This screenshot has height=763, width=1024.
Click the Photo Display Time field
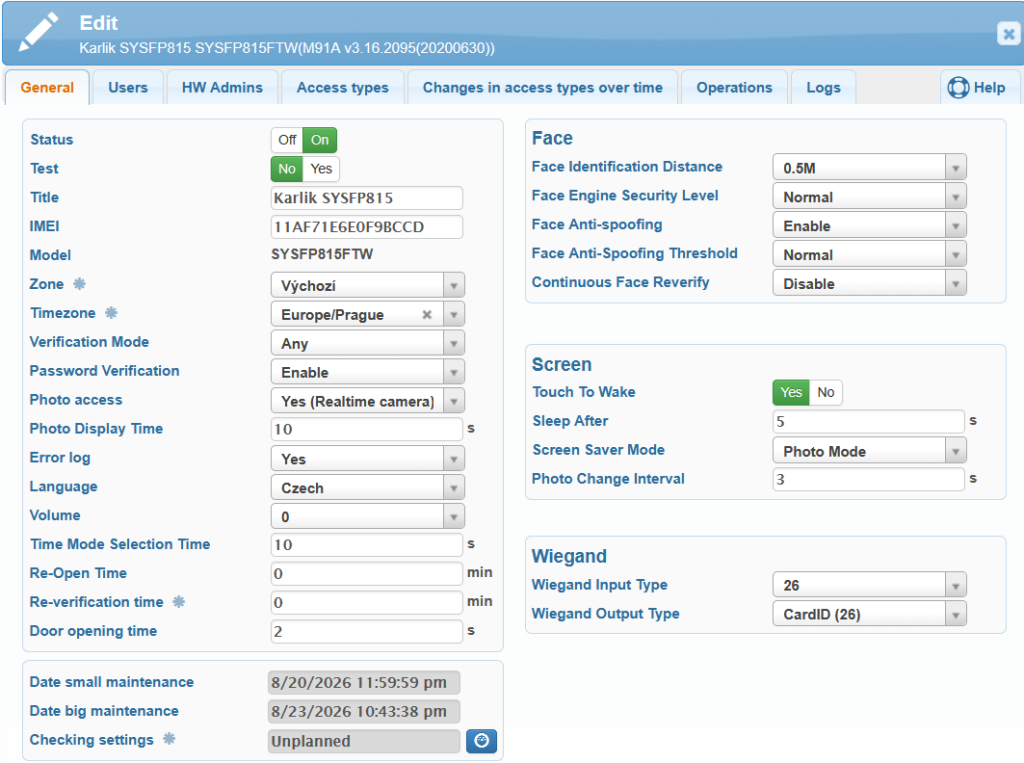click(367, 429)
